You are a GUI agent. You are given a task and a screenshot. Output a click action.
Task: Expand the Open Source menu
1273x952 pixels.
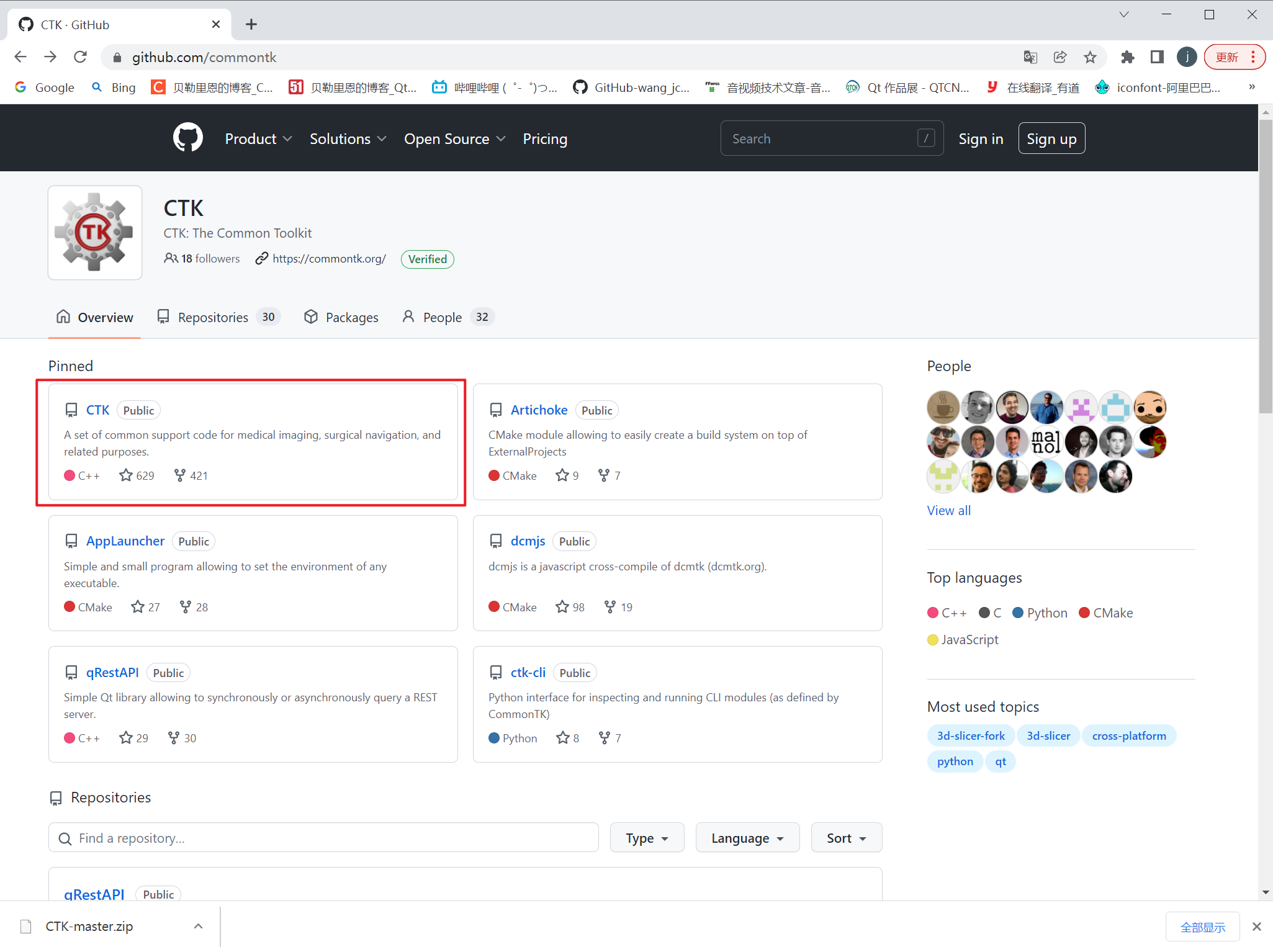pyautogui.click(x=454, y=138)
